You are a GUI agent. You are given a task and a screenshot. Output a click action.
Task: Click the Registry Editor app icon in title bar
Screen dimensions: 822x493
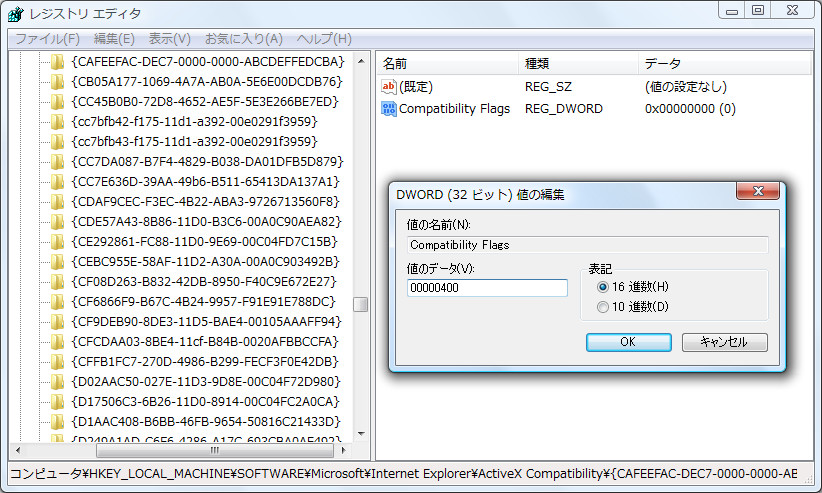pos(16,14)
